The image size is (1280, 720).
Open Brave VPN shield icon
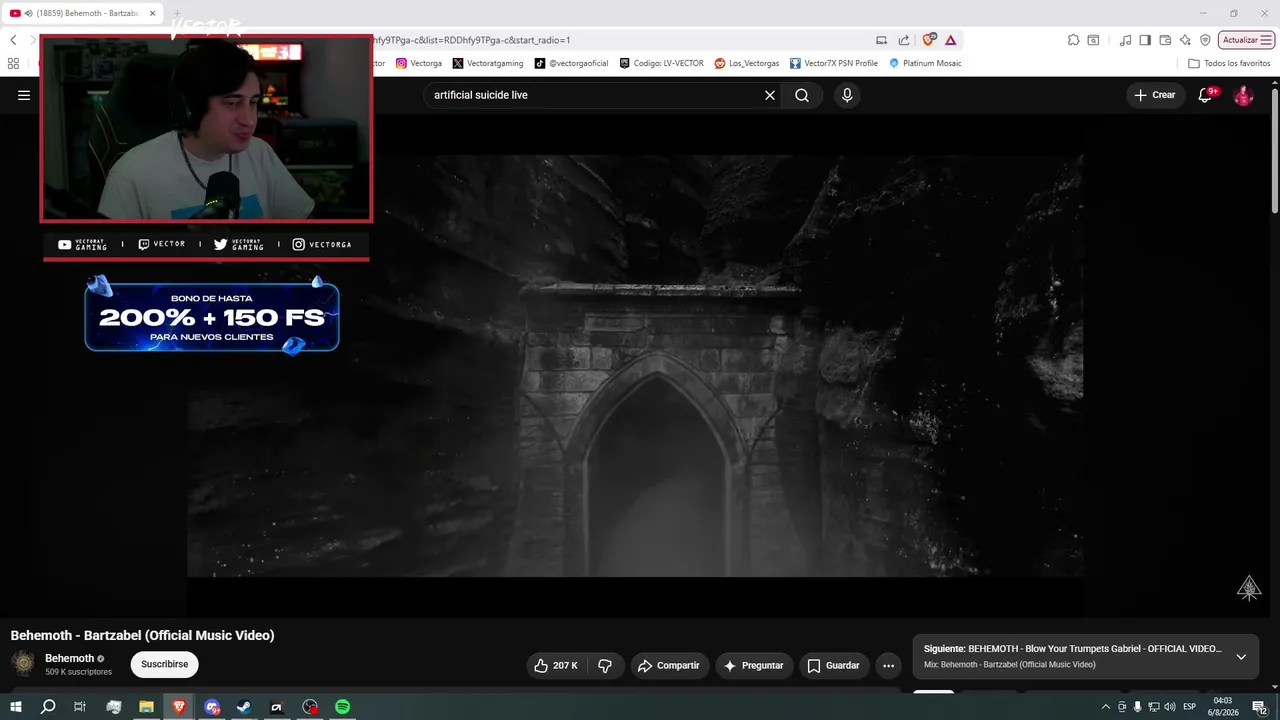(1205, 40)
